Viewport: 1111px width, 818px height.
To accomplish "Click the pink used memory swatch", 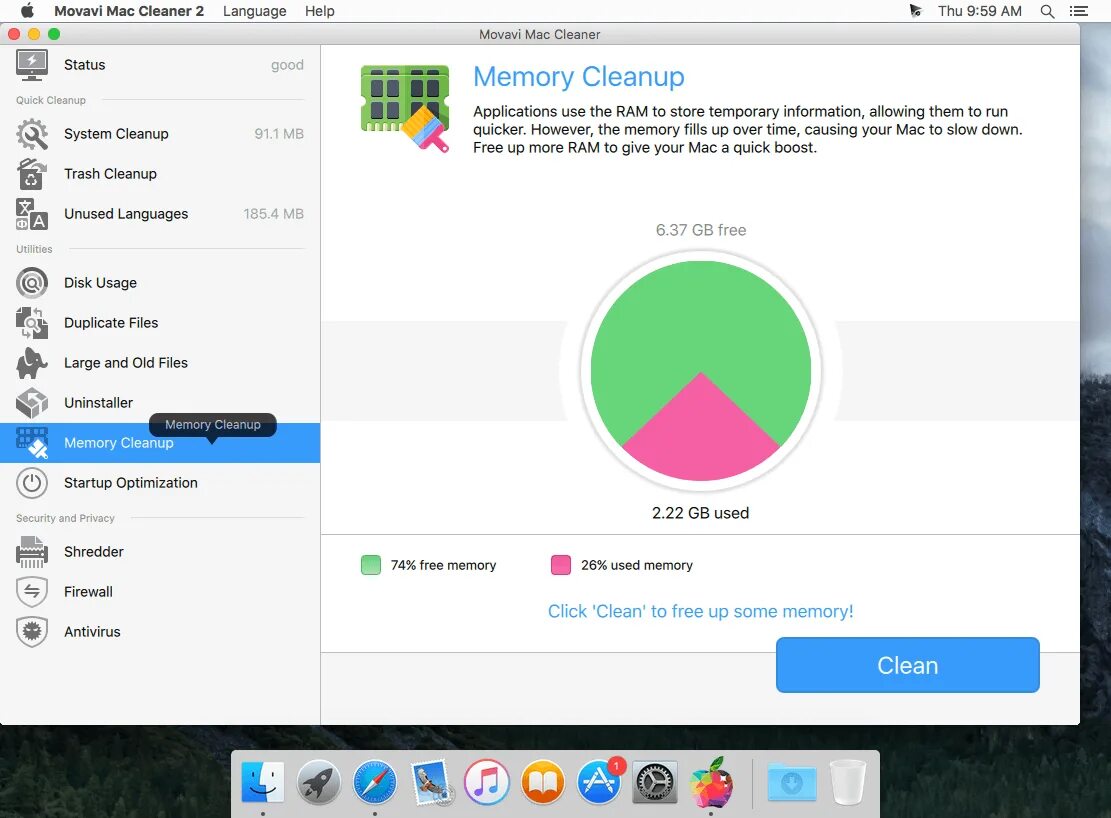I will [x=560, y=565].
